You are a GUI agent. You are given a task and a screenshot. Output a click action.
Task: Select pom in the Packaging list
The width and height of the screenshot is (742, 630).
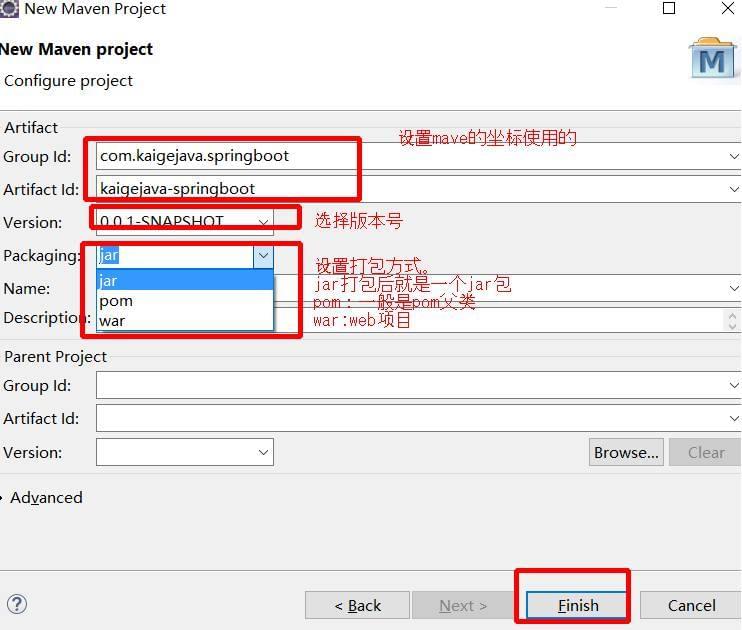pos(185,301)
